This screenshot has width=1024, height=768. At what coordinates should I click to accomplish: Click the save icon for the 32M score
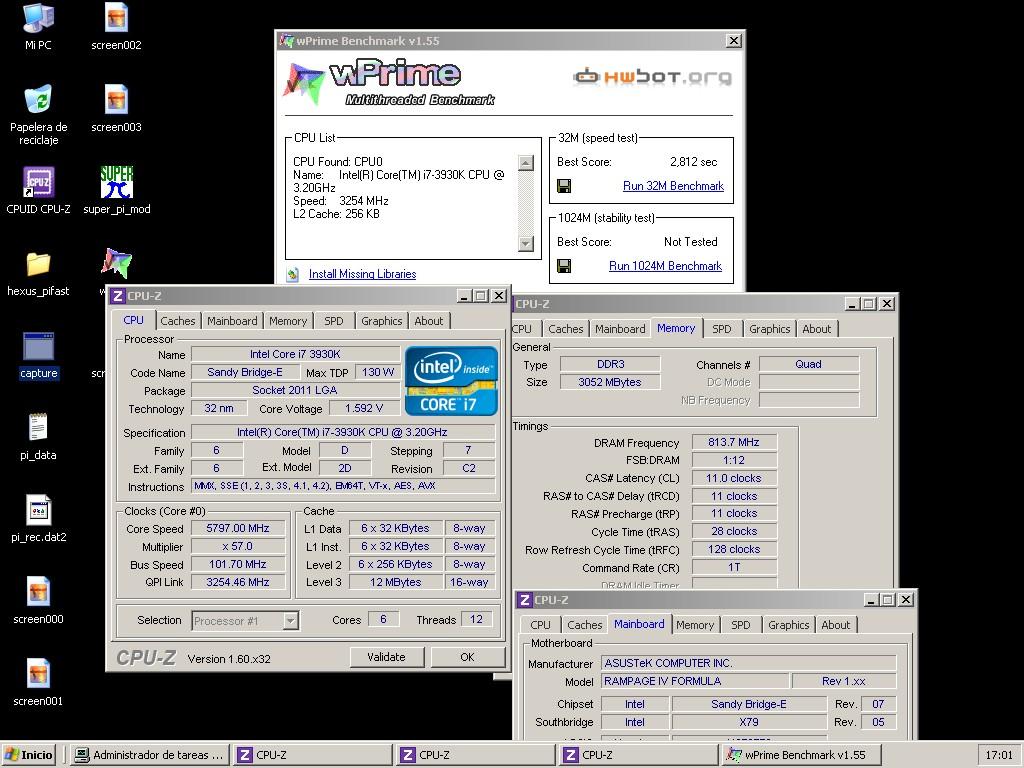[x=564, y=186]
